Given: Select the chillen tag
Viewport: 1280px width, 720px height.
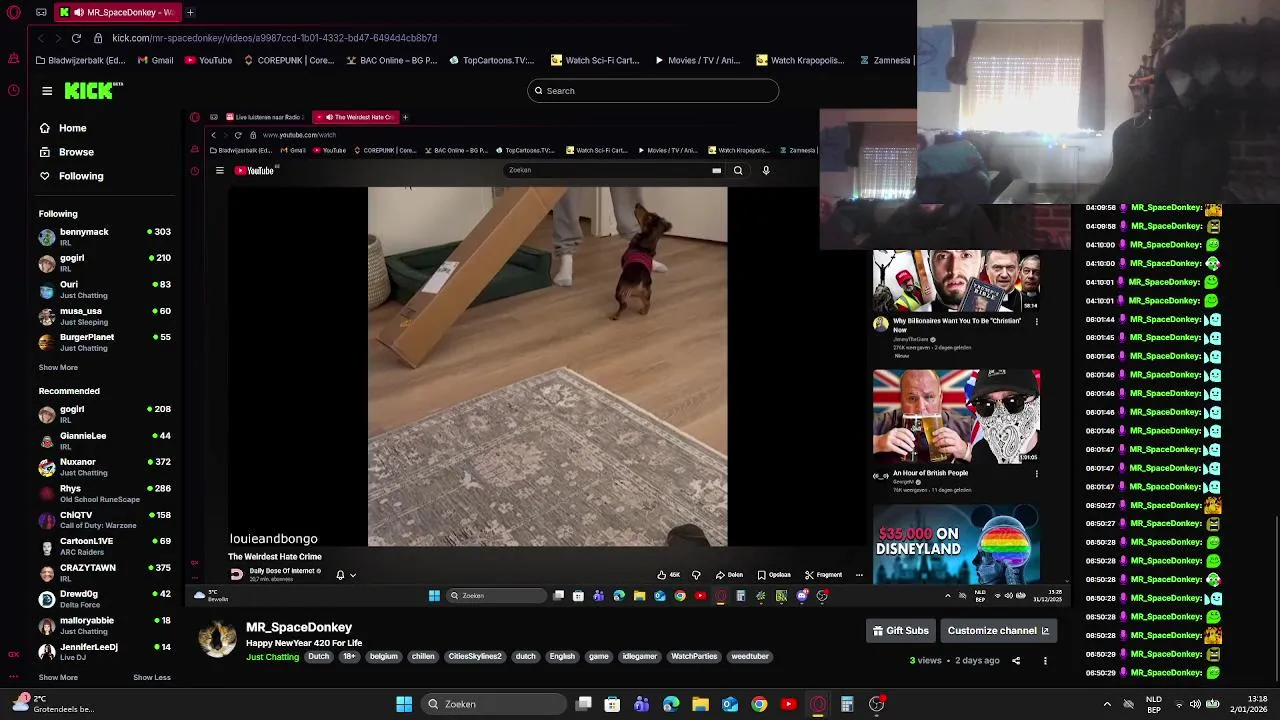Looking at the screenshot, I should [x=423, y=657].
